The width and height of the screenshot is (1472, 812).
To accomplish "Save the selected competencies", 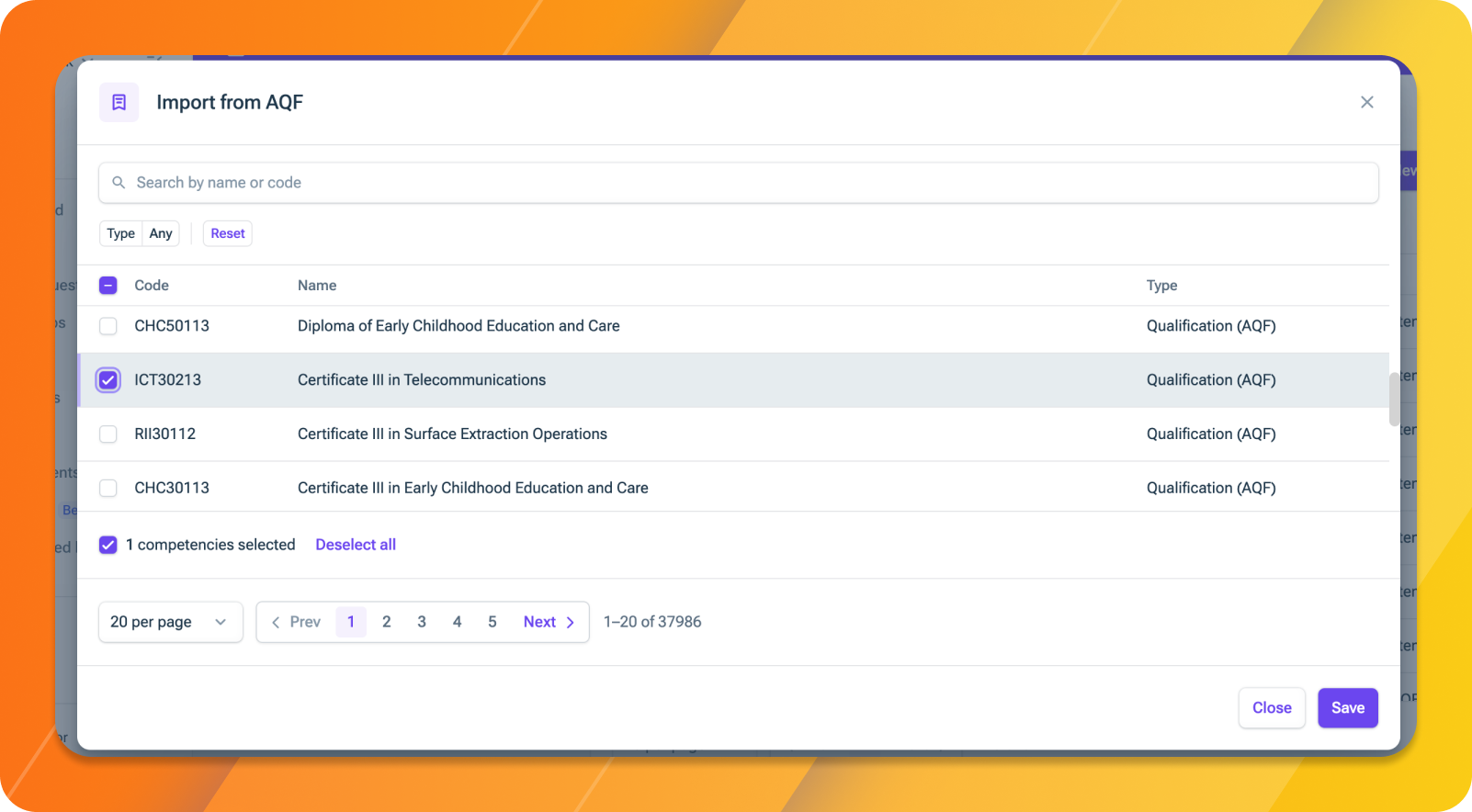I will [x=1348, y=708].
